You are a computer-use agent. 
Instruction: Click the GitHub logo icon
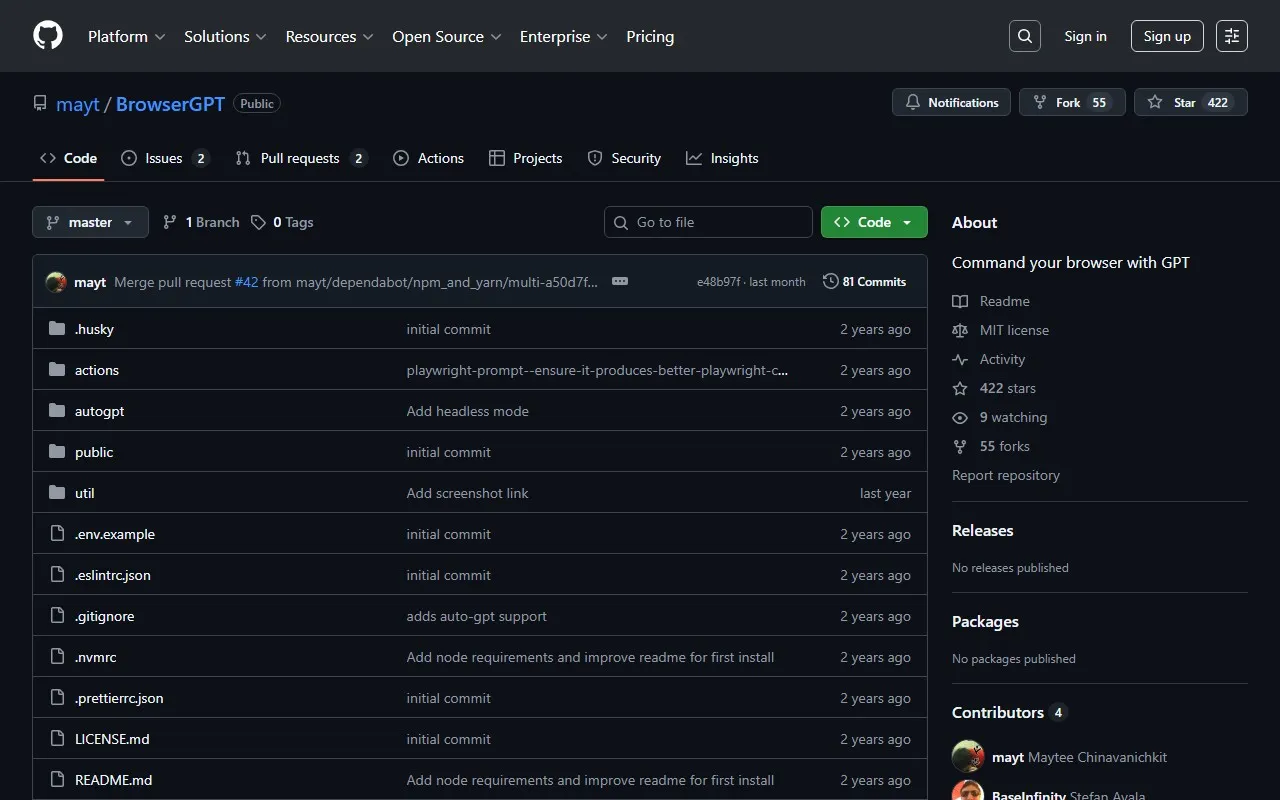click(x=47, y=35)
